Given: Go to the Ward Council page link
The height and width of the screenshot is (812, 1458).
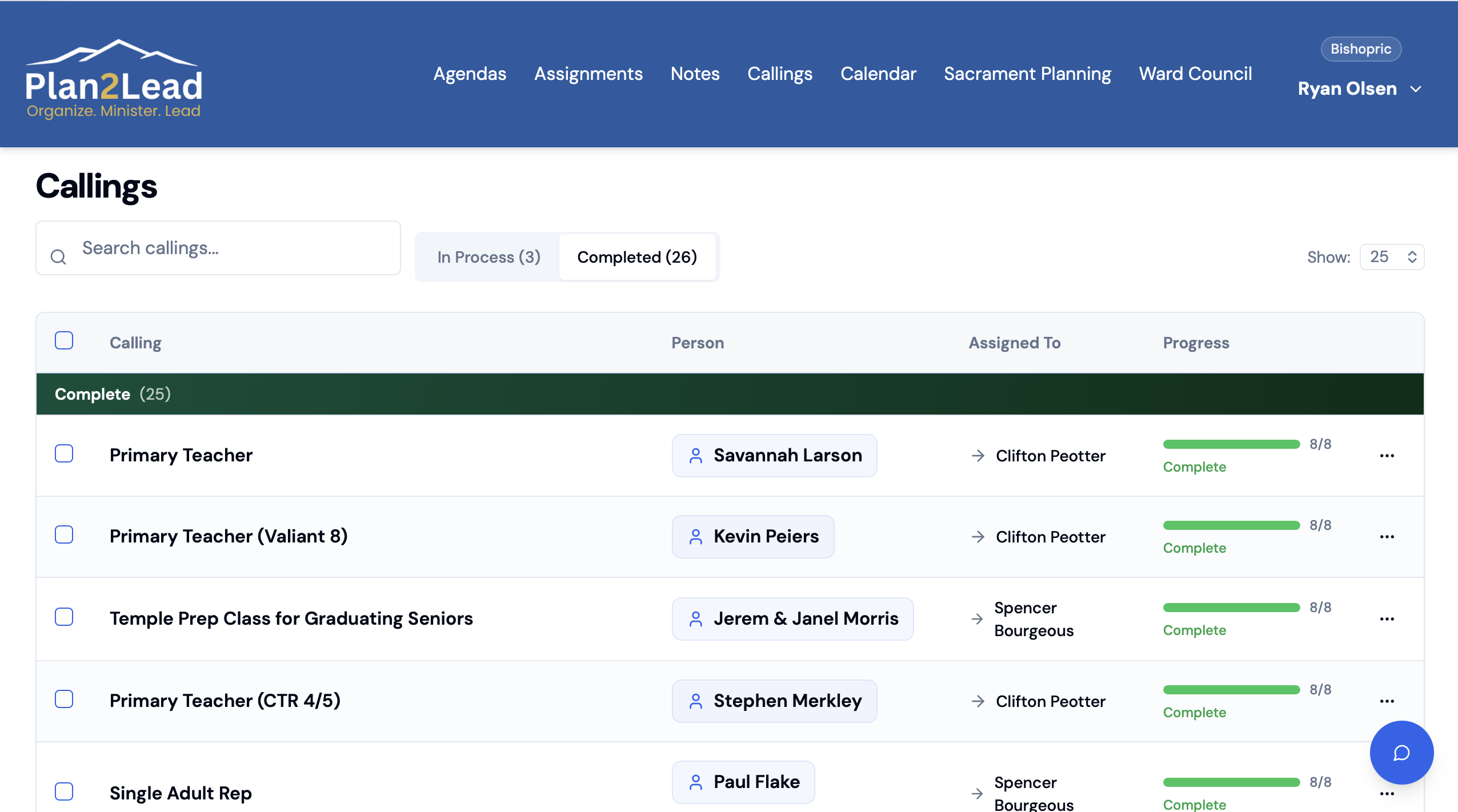Looking at the screenshot, I should click(x=1195, y=74).
